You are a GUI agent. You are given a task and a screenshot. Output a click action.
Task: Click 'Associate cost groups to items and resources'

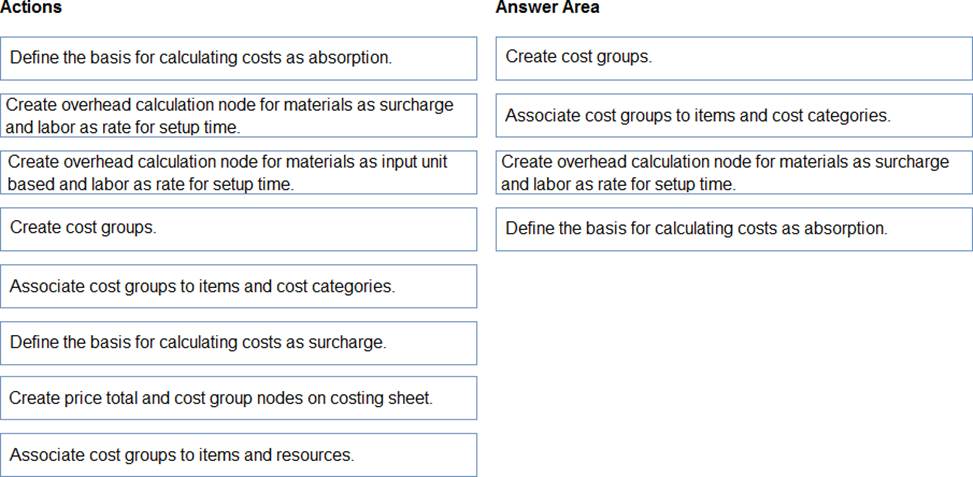coord(239,455)
